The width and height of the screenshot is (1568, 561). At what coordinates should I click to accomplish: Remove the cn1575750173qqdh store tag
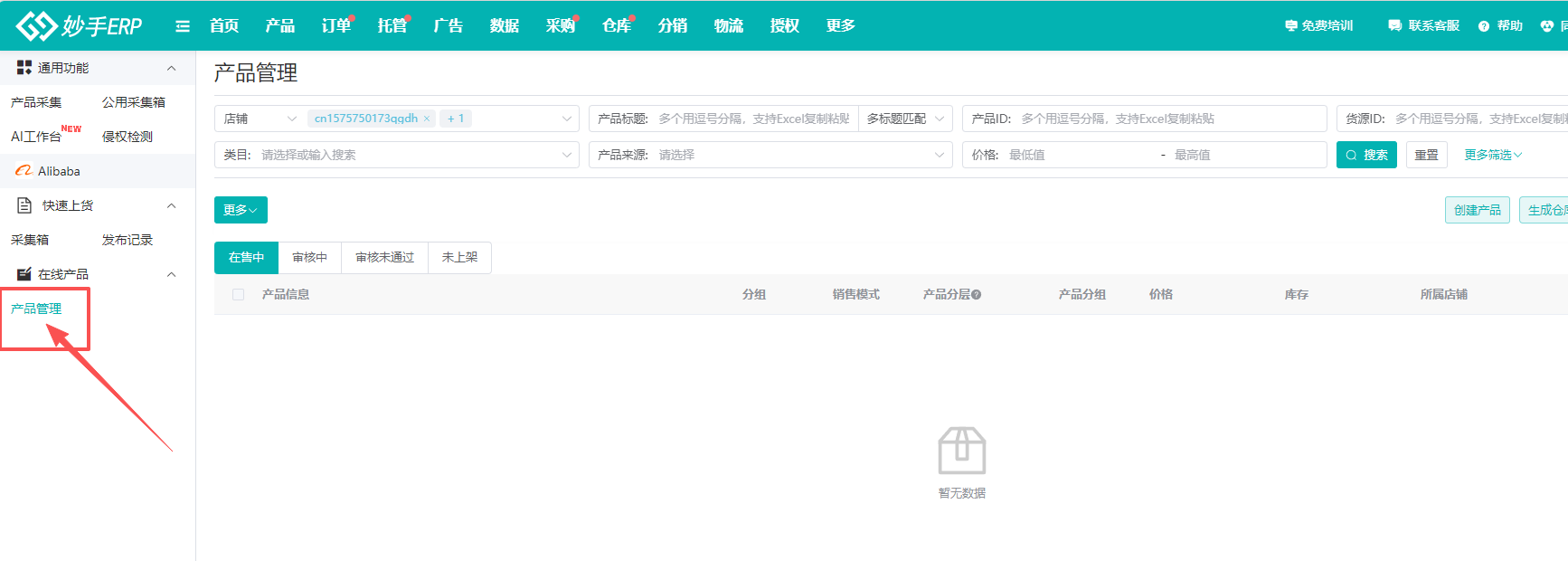[x=427, y=119]
